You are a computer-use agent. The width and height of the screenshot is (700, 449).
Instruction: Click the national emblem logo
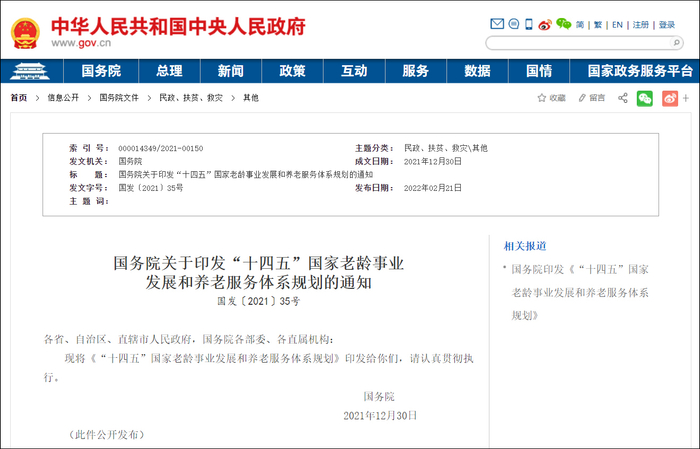[25, 33]
